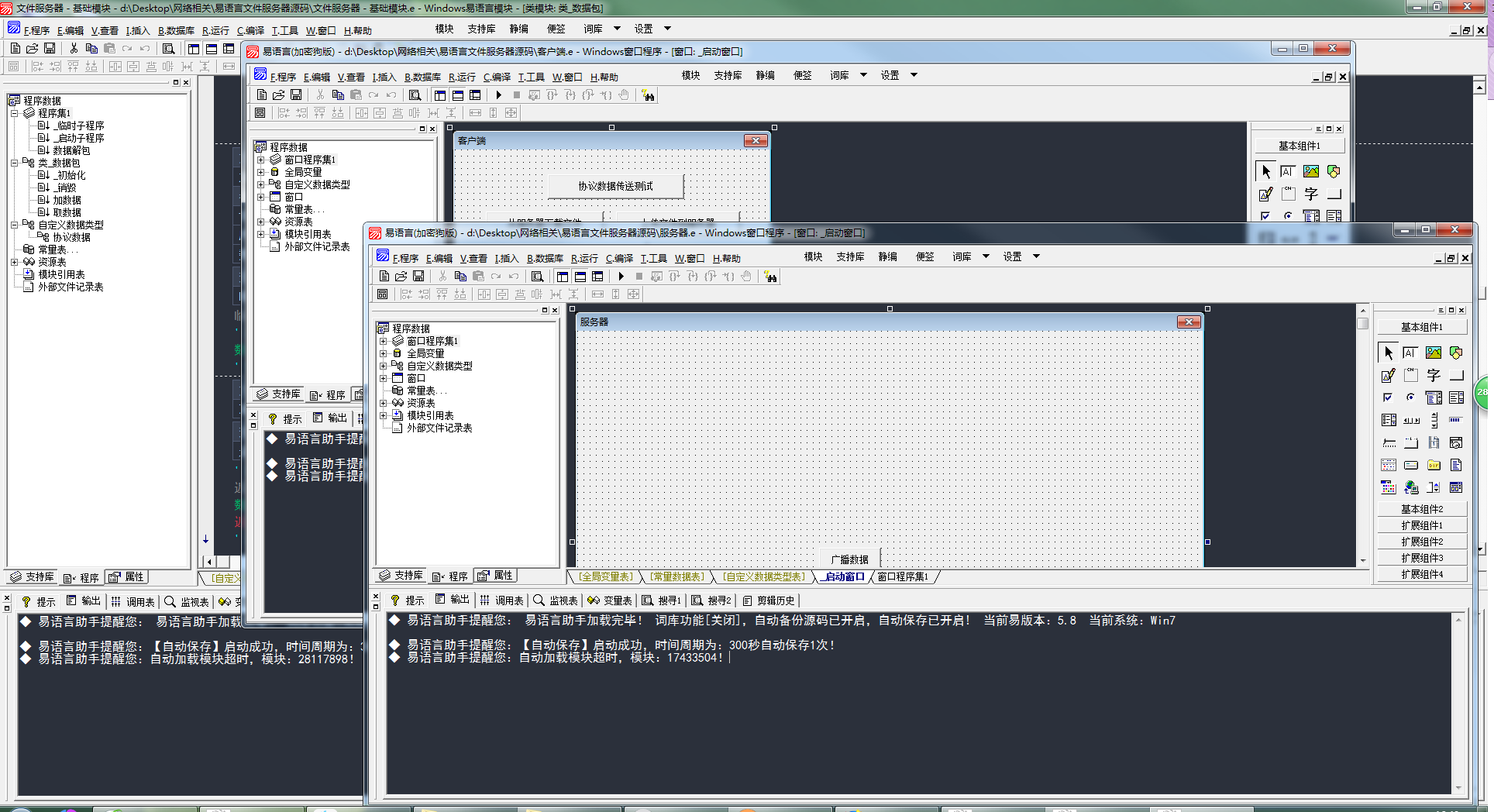Open 扩展组件4 group in server component box
The image size is (1494, 812).
[1422, 574]
